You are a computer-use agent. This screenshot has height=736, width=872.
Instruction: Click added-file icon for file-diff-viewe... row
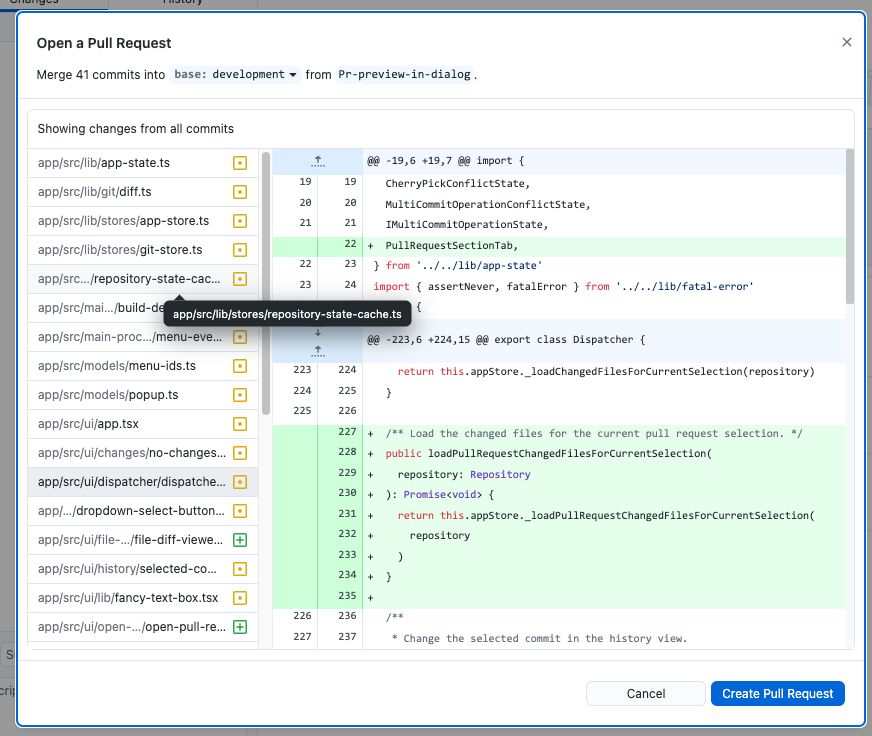click(x=240, y=540)
